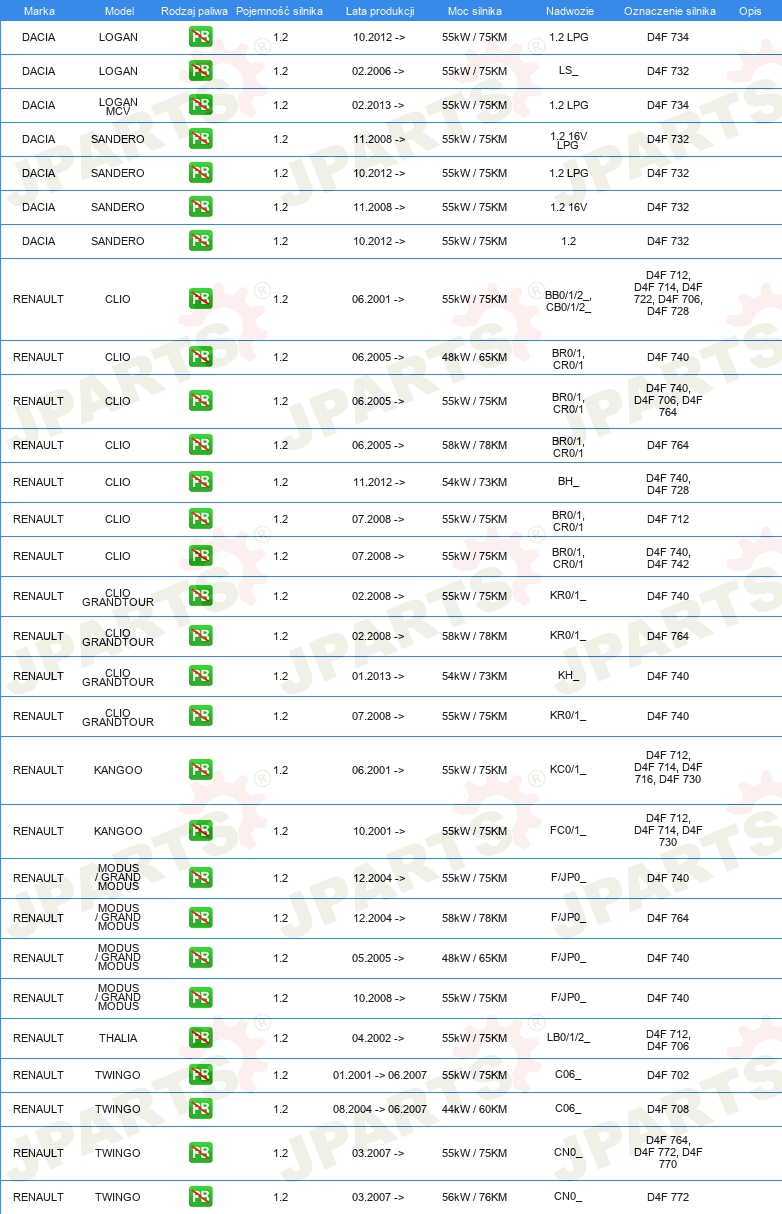782x1214 pixels.
Task: Click the production date 02.2013 ->
Action: 378,105
